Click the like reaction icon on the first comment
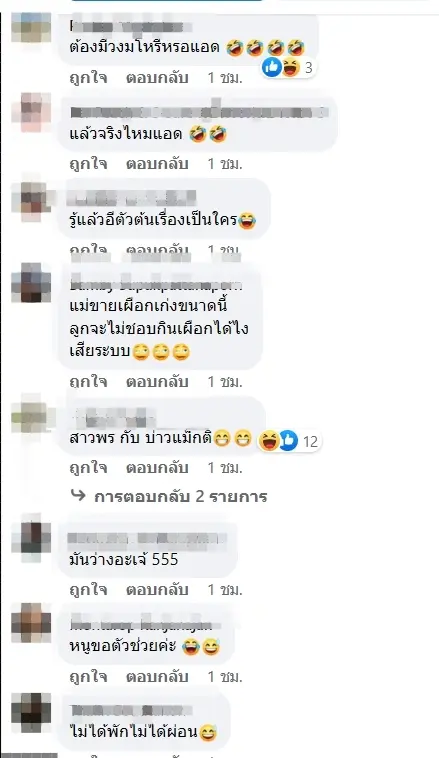439x758 pixels. click(272, 68)
